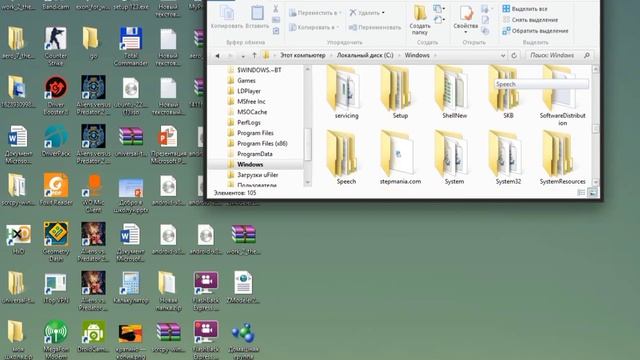640x360 pixels.
Task: Open the Foxit Reader desktop shortcut
Action: 56,189
